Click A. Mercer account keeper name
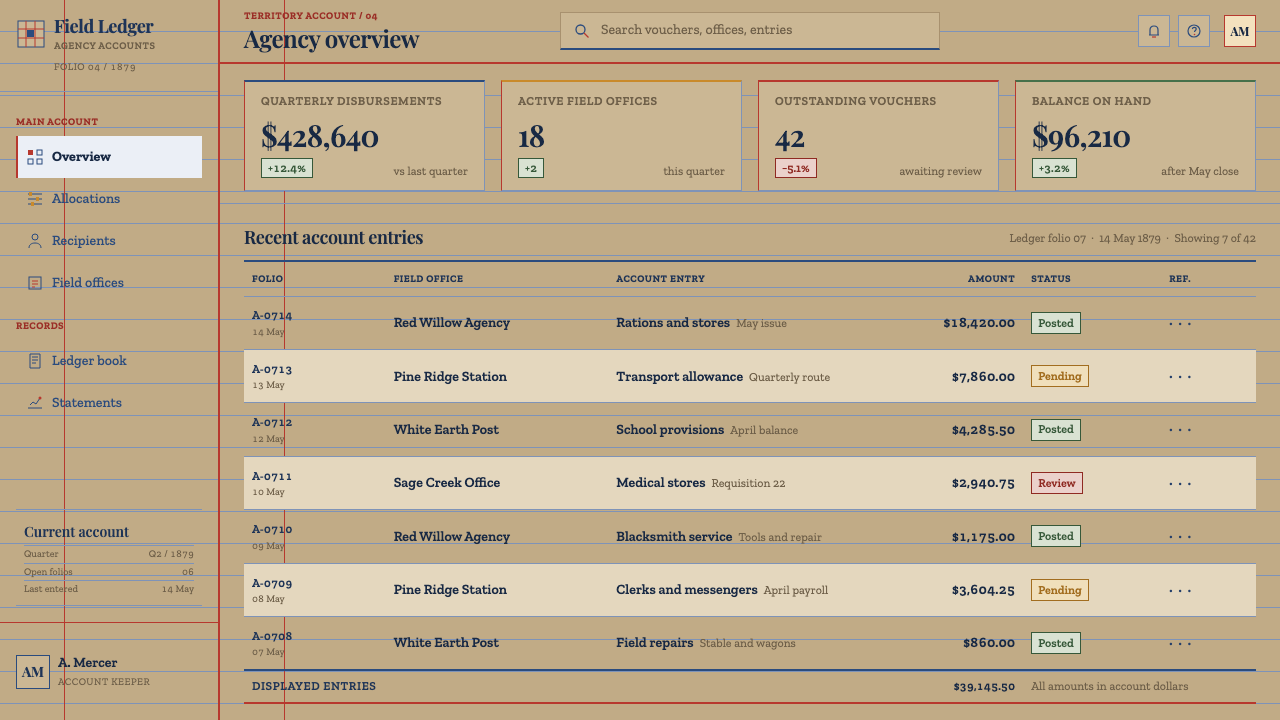This screenshot has width=1280, height=720. click(87, 663)
